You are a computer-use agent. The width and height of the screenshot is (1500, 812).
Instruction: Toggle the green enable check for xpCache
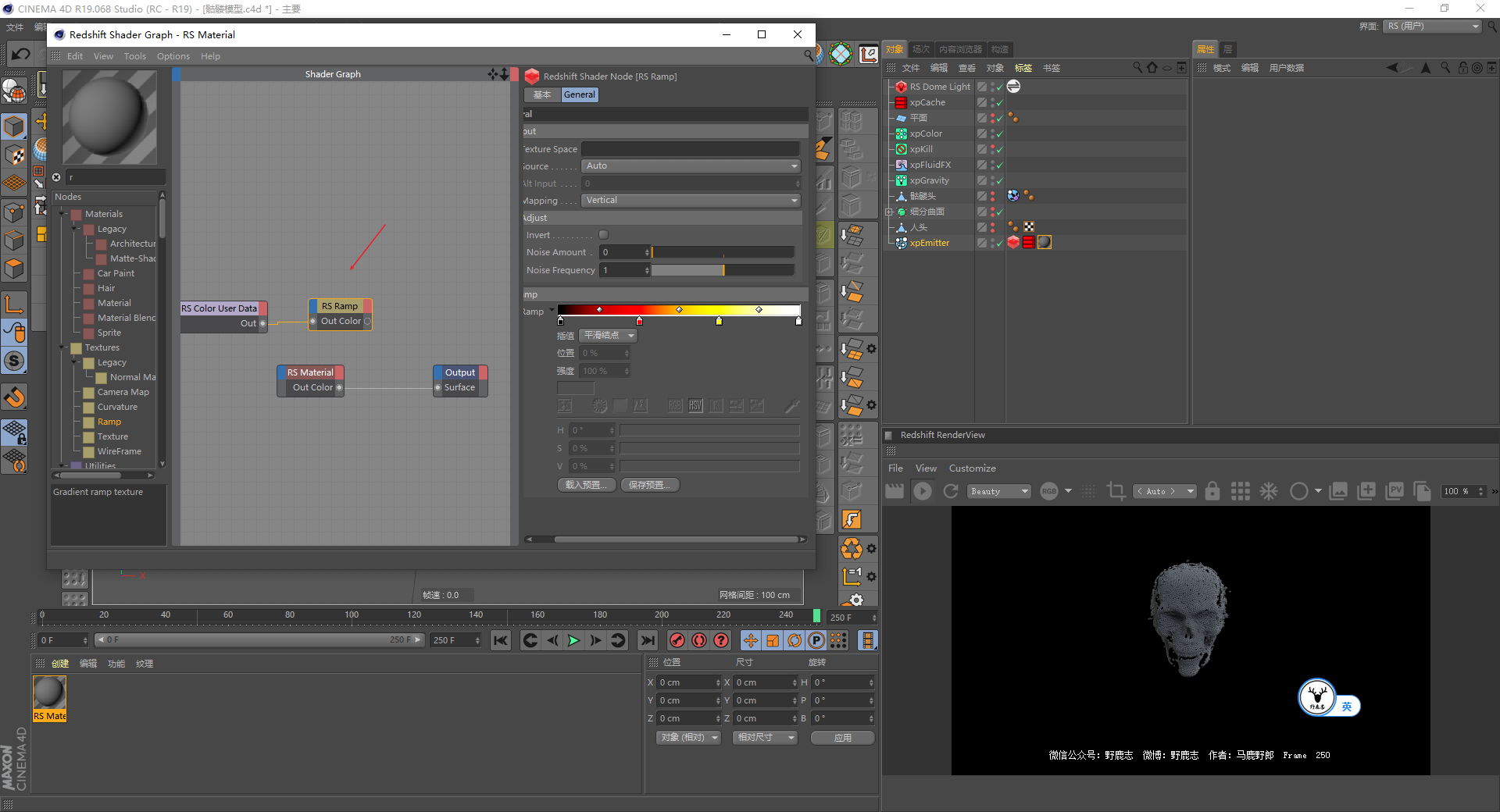pyautogui.click(x=999, y=103)
